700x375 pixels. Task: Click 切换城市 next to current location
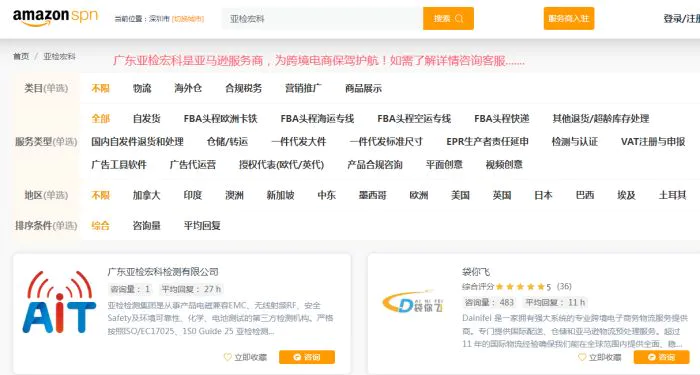click(x=188, y=19)
